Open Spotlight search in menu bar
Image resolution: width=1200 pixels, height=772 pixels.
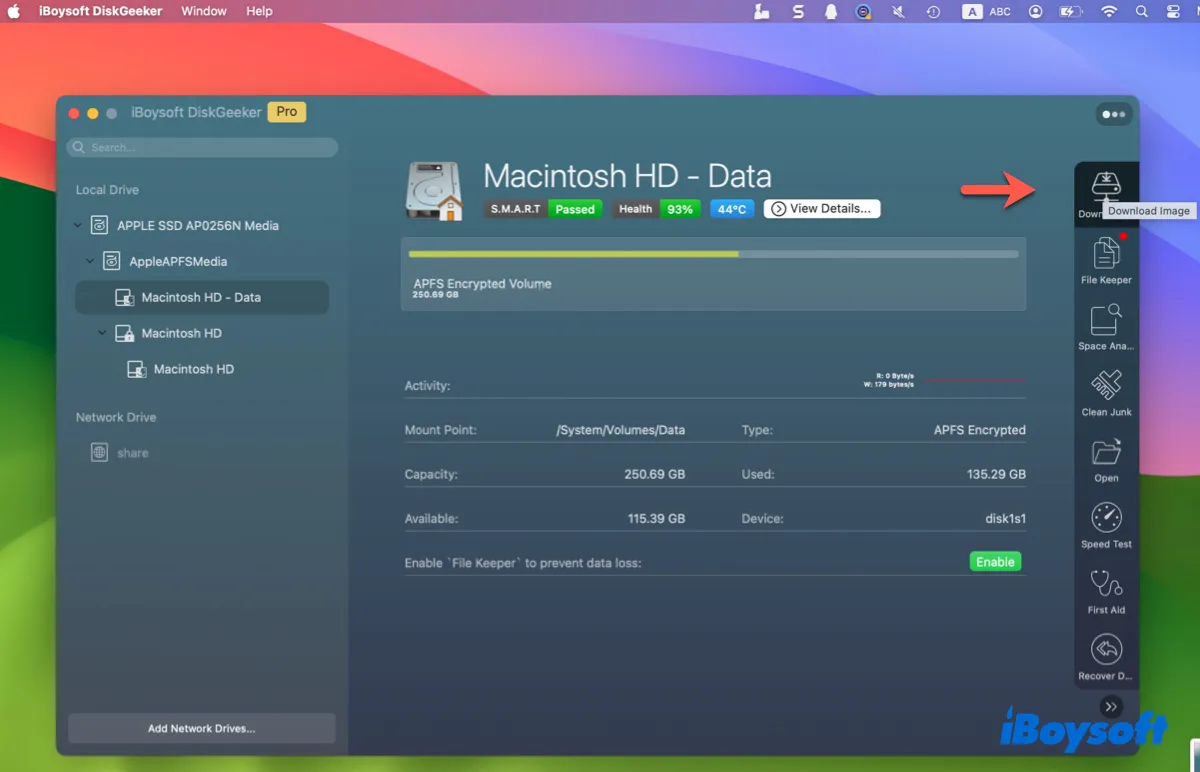coord(1141,11)
